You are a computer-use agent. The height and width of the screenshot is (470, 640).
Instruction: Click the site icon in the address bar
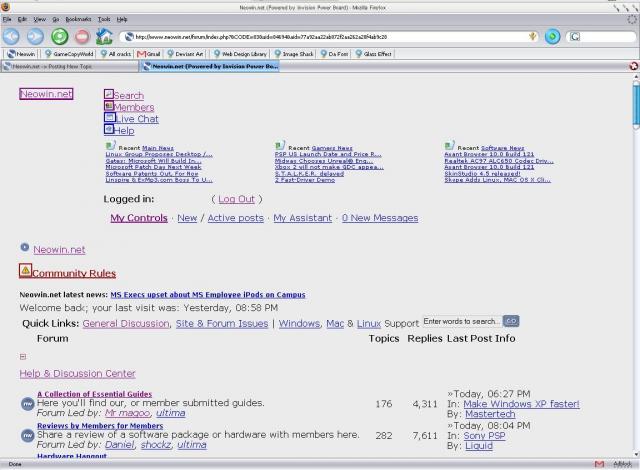point(129,37)
